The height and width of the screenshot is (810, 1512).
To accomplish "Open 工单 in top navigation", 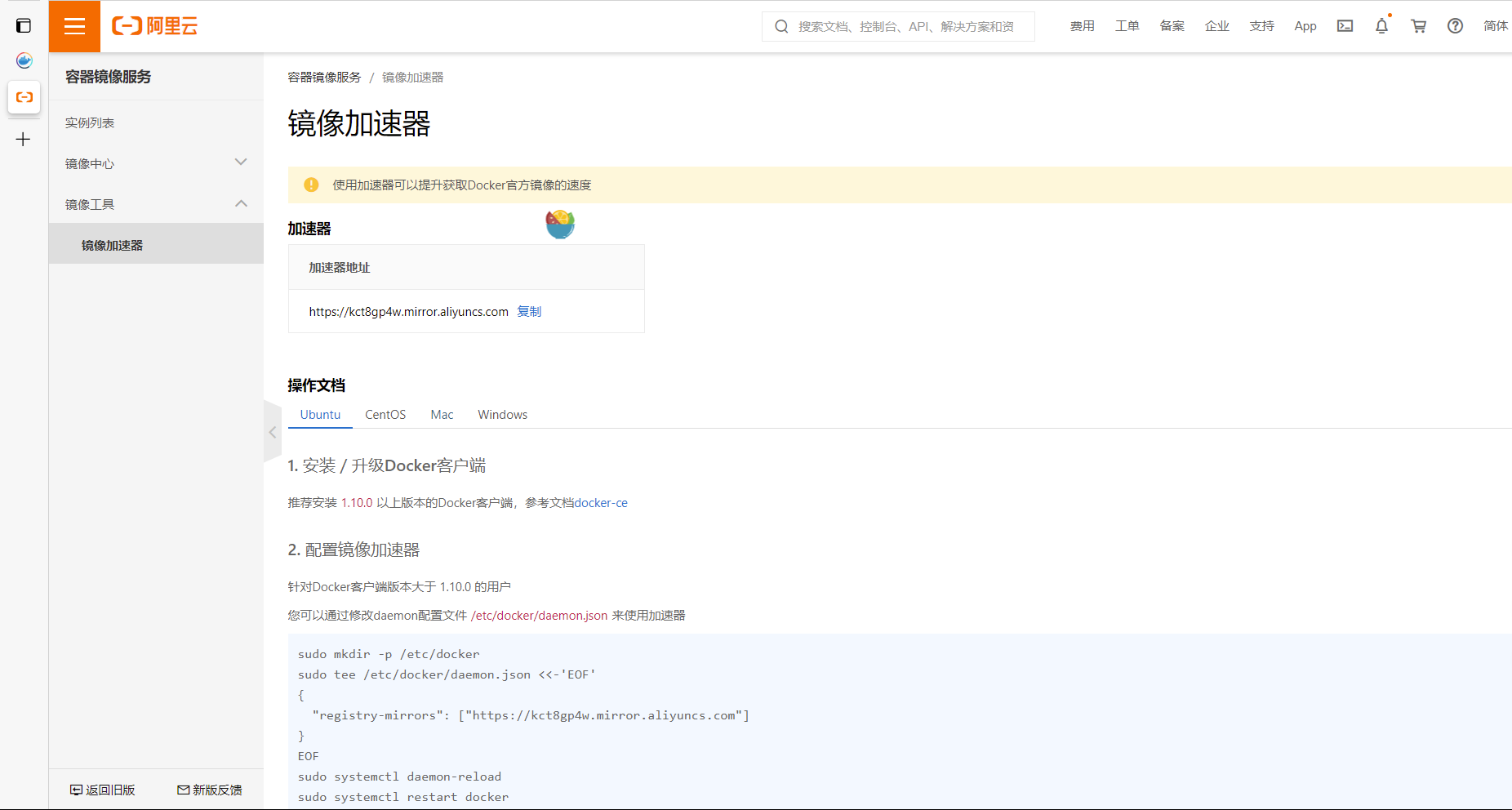I will 1127,26.
